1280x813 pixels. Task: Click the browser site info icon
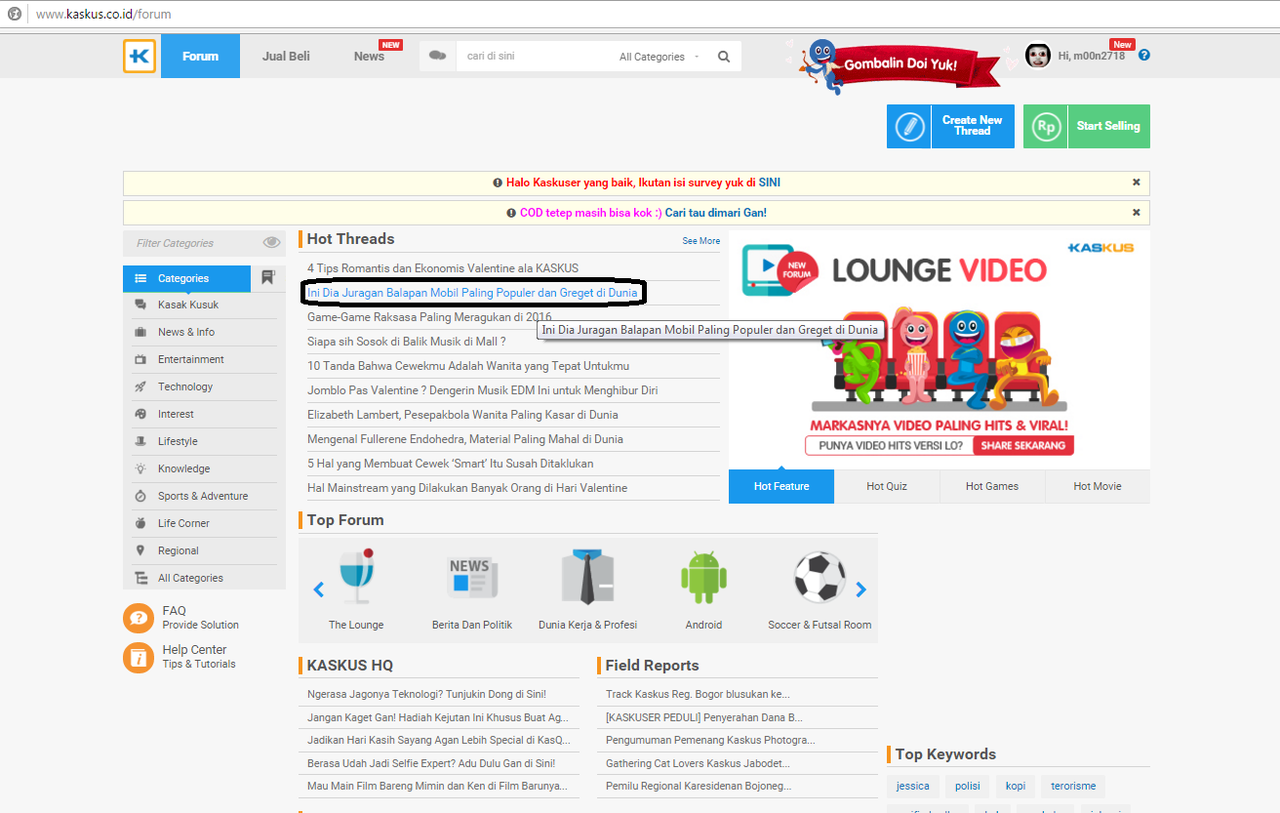(x=15, y=14)
